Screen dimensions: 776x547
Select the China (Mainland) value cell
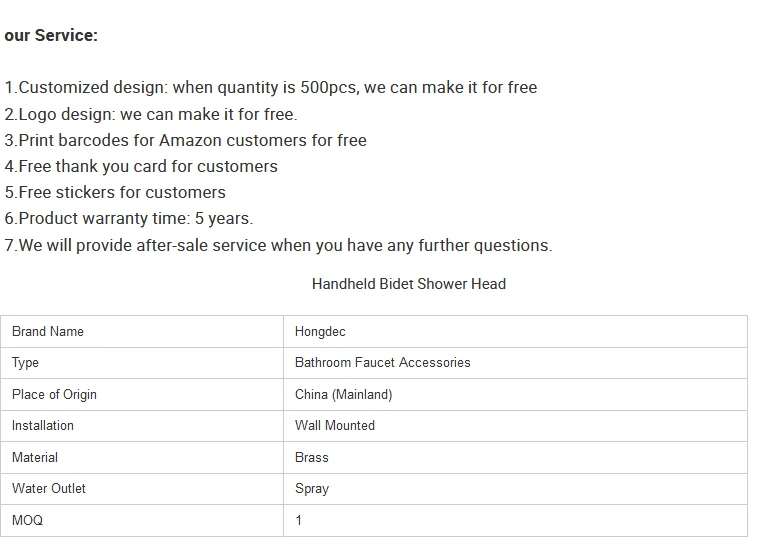pyautogui.click(x=343, y=395)
